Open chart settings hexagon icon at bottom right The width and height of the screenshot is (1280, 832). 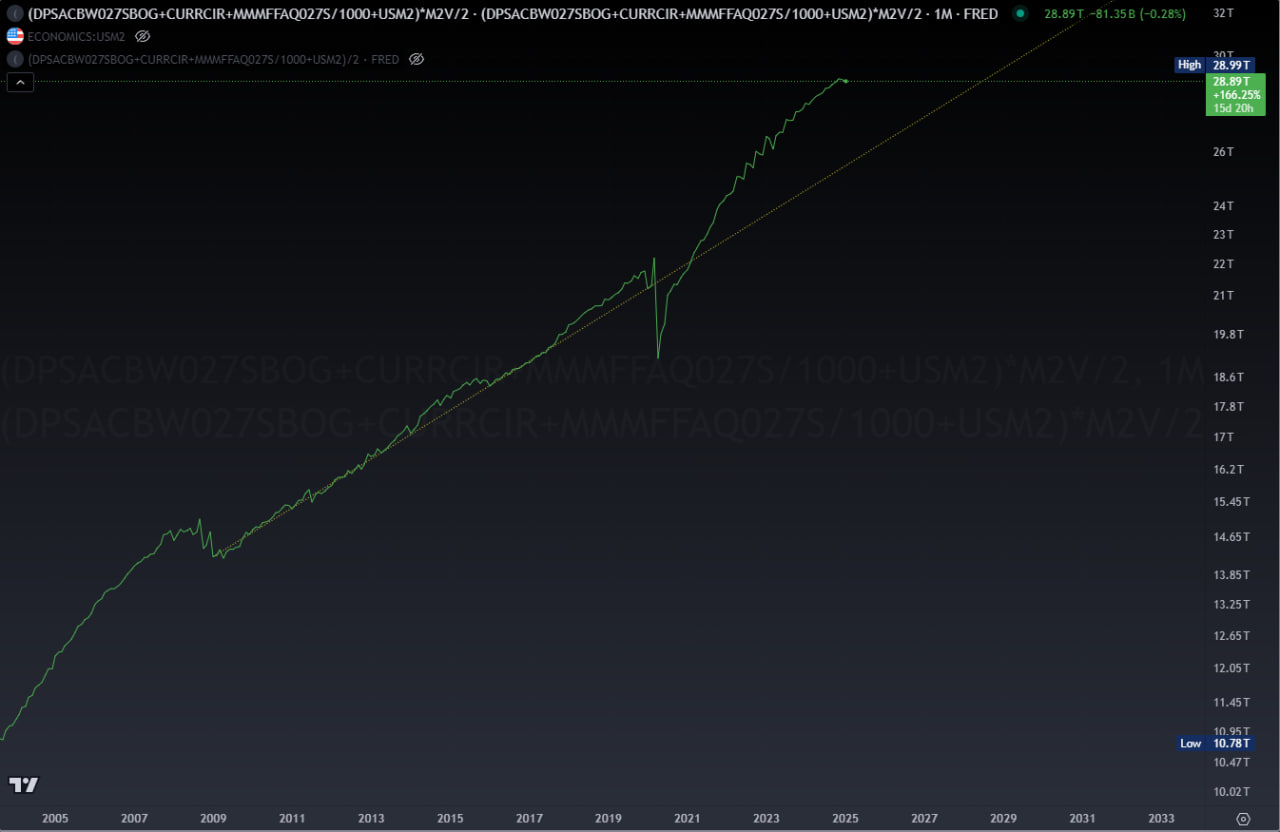point(1243,818)
